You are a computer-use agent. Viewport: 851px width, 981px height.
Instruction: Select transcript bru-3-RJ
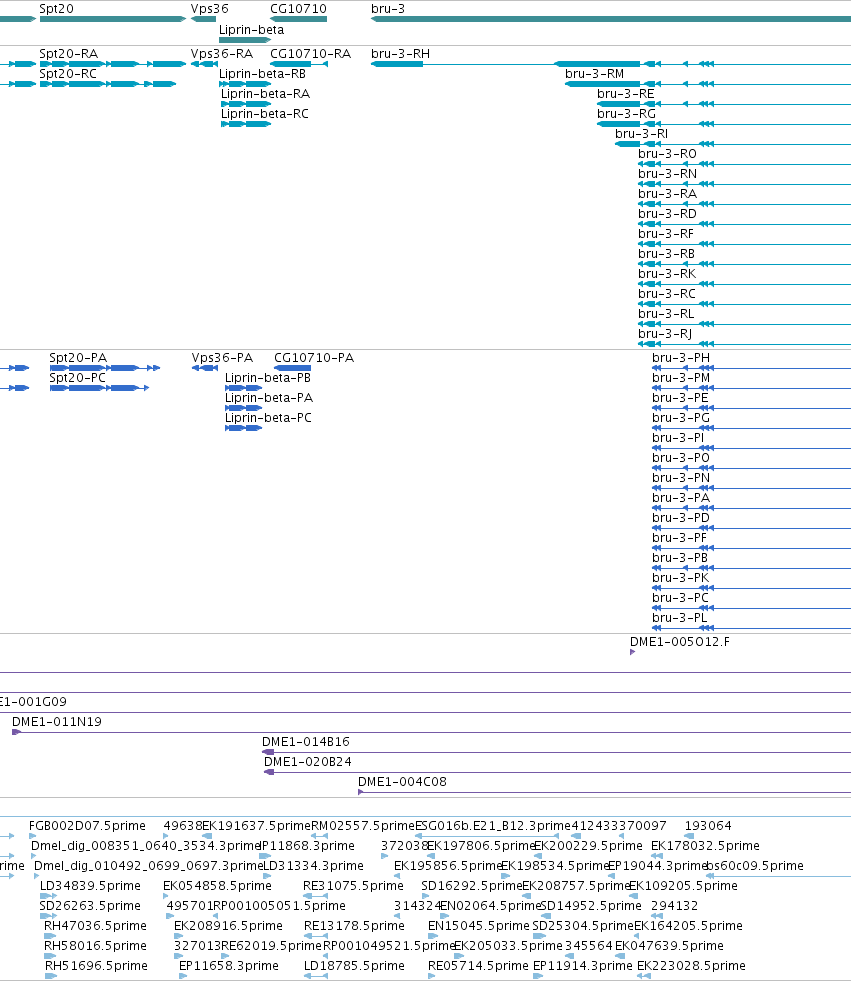click(665, 334)
